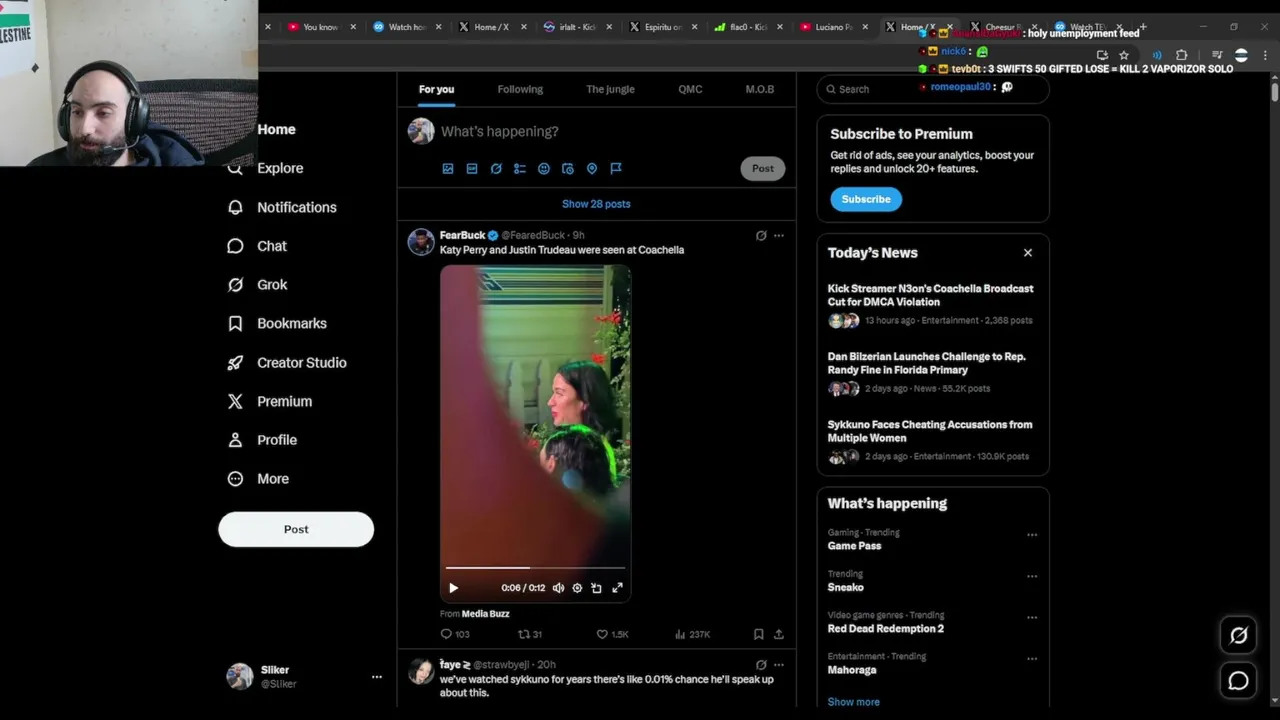The height and width of the screenshot is (720, 1280).
Task: Select the For you timeline tab
Action: (436, 89)
